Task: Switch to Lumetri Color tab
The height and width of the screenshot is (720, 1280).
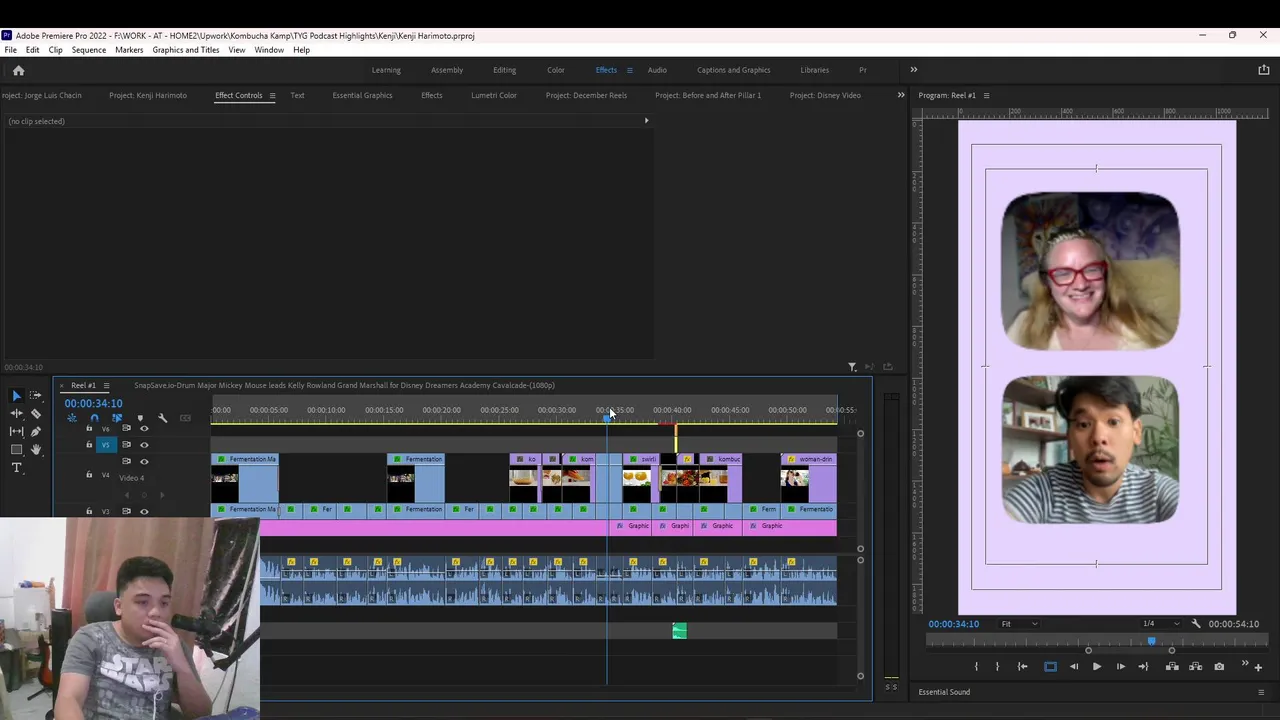Action: (x=494, y=96)
